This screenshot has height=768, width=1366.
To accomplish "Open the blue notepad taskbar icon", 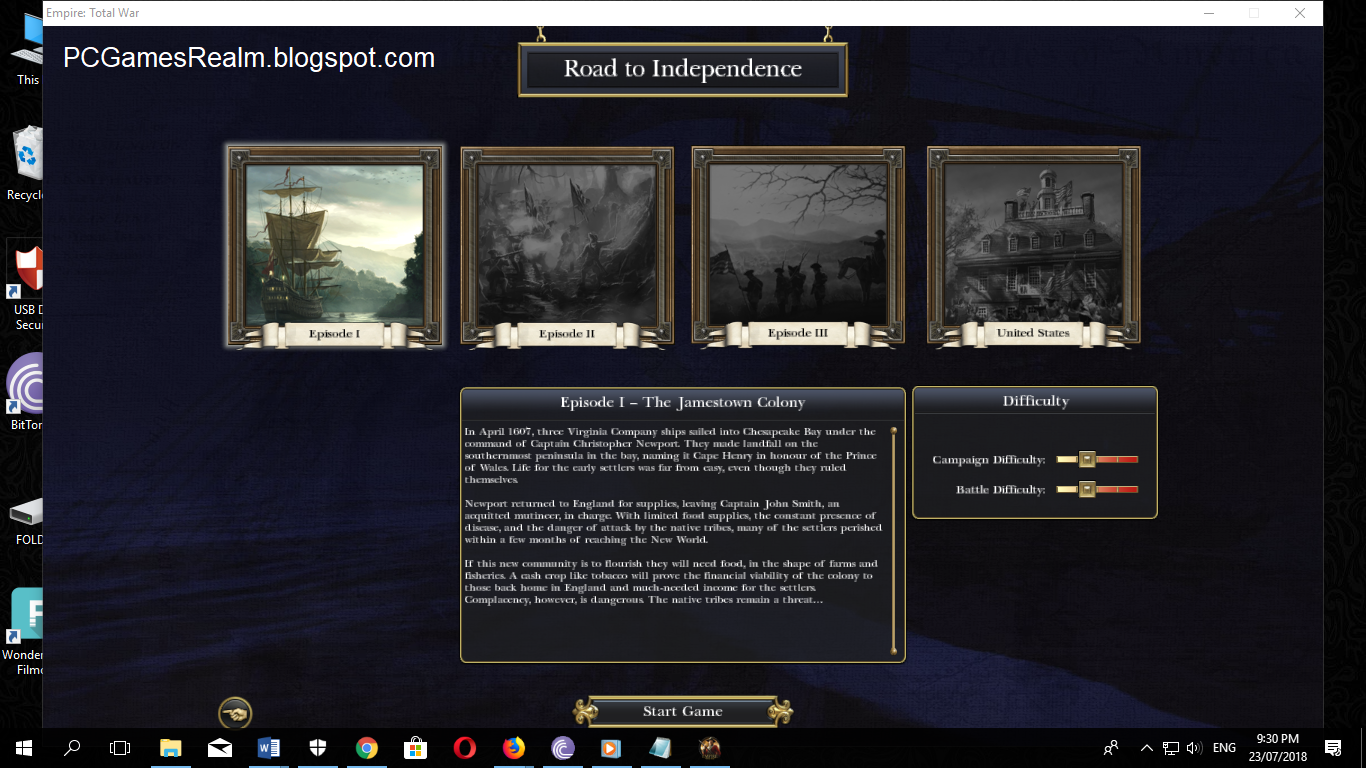I will point(661,748).
